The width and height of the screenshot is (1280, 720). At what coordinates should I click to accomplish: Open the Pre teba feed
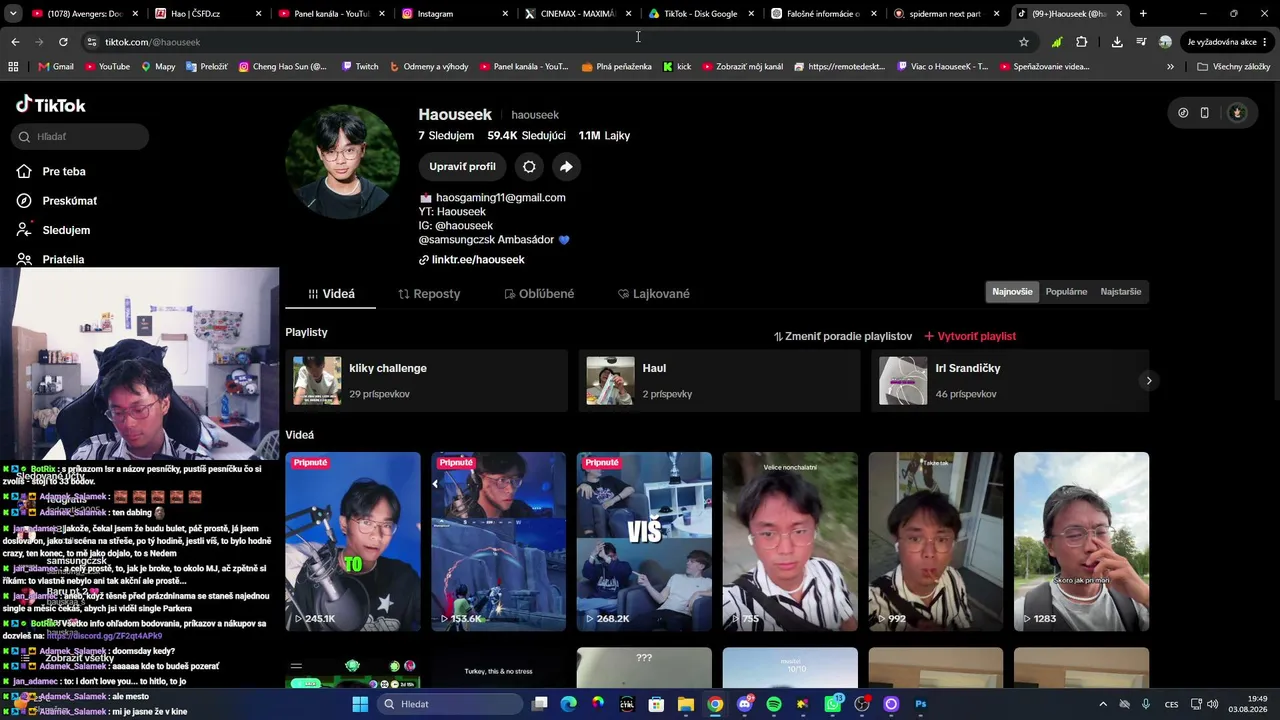64,172
